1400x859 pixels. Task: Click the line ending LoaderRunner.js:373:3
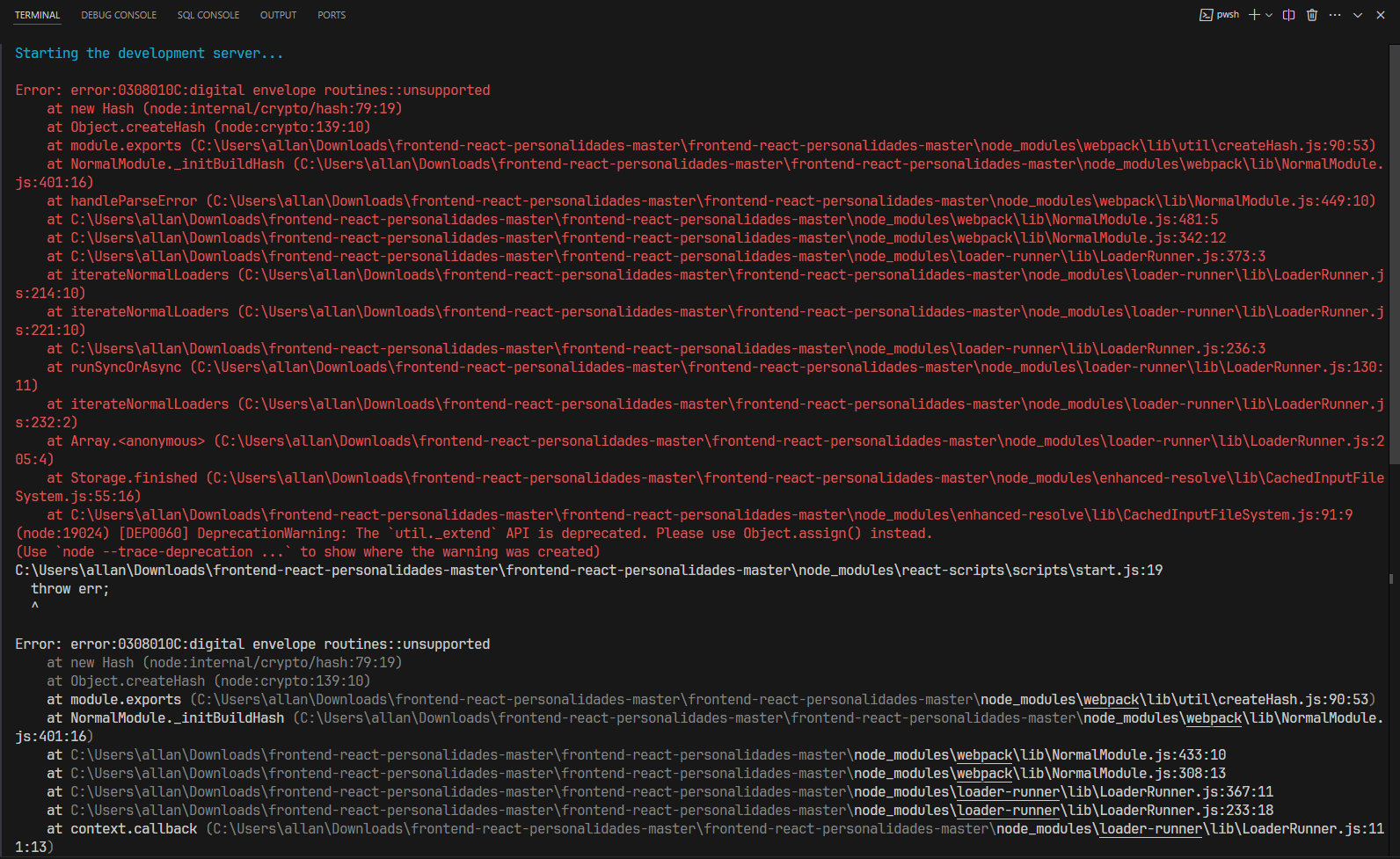[656, 257]
